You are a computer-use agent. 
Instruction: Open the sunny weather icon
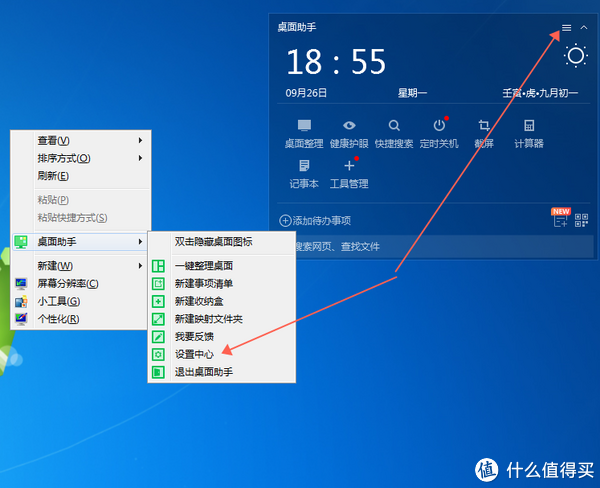point(576,56)
